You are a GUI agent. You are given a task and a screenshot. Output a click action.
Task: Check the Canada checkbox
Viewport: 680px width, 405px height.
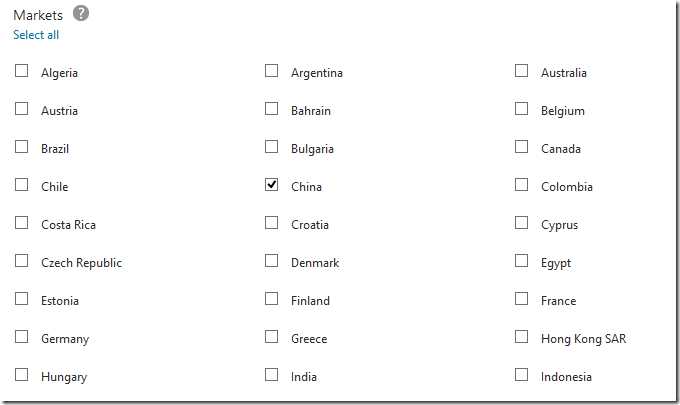point(522,147)
